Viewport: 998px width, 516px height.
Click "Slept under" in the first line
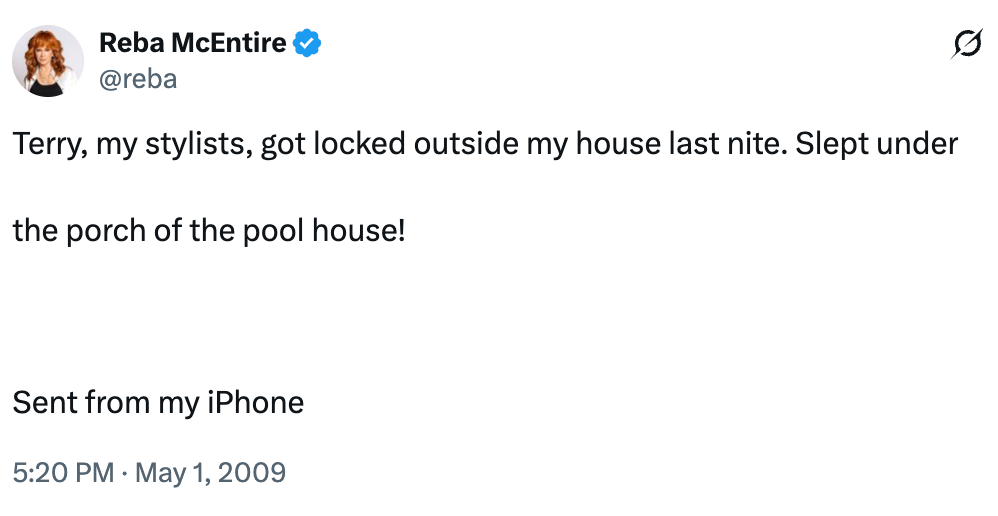coord(876,144)
